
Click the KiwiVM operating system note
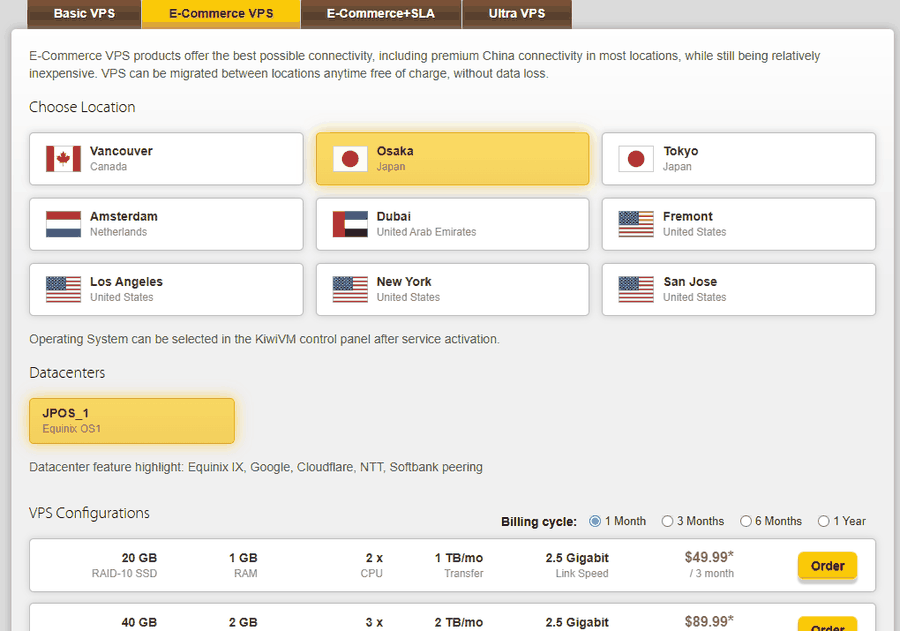coord(265,339)
